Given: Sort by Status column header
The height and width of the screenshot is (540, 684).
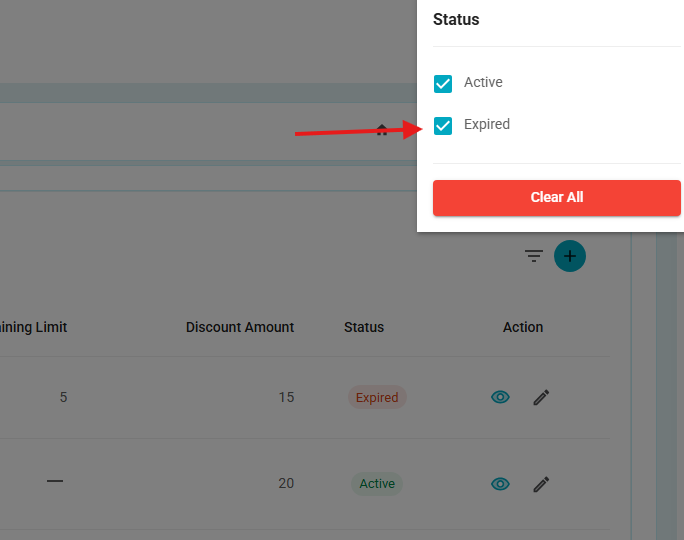Looking at the screenshot, I should 364,327.
